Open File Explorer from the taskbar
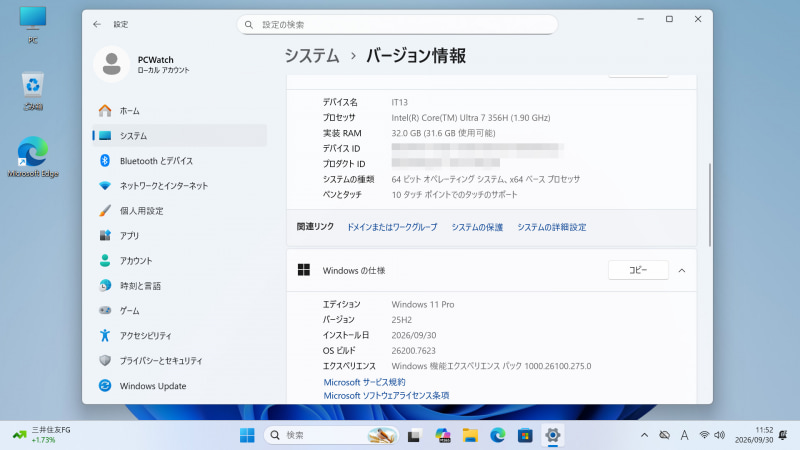 point(470,435)
